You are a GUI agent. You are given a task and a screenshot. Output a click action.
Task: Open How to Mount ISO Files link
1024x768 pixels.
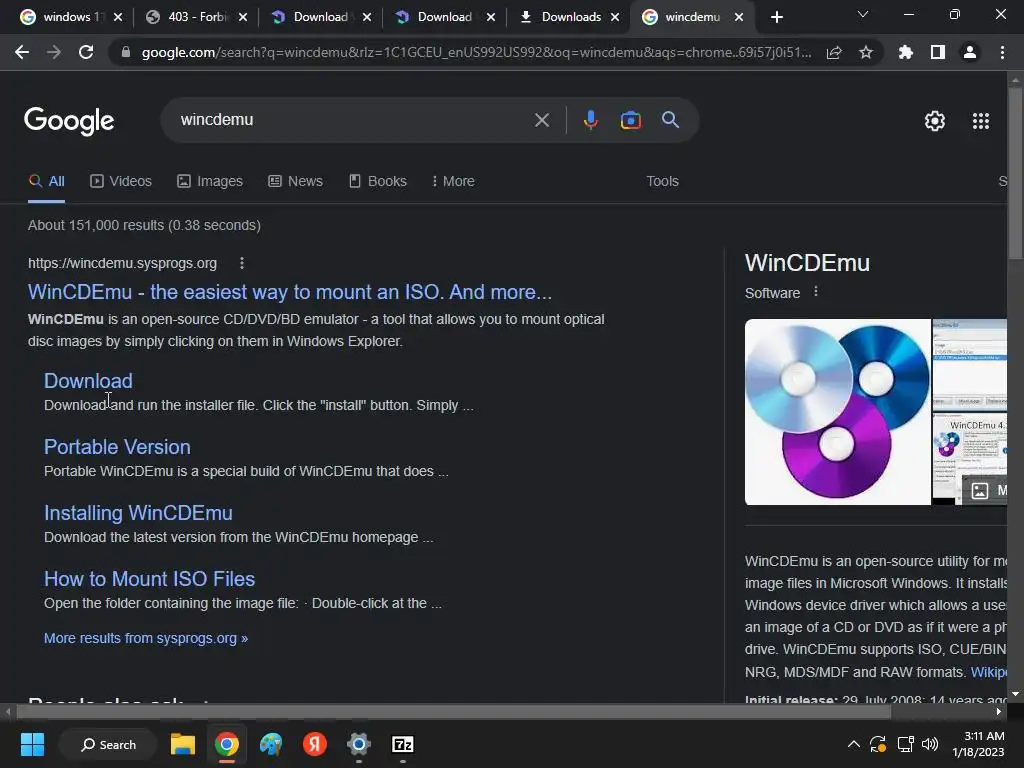[x=150, y=579]
